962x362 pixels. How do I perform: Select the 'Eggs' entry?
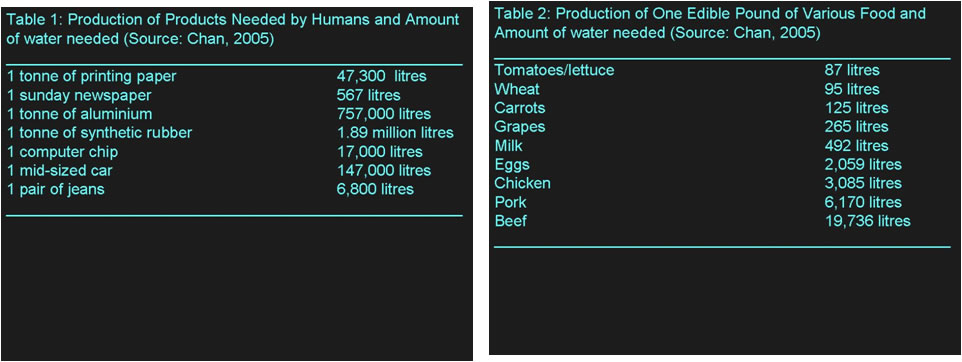tap(512, 166)
